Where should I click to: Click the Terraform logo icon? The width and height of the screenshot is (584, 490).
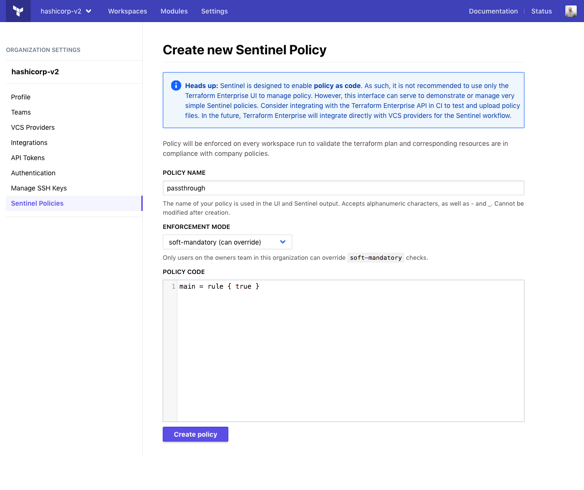pos(18,11)
